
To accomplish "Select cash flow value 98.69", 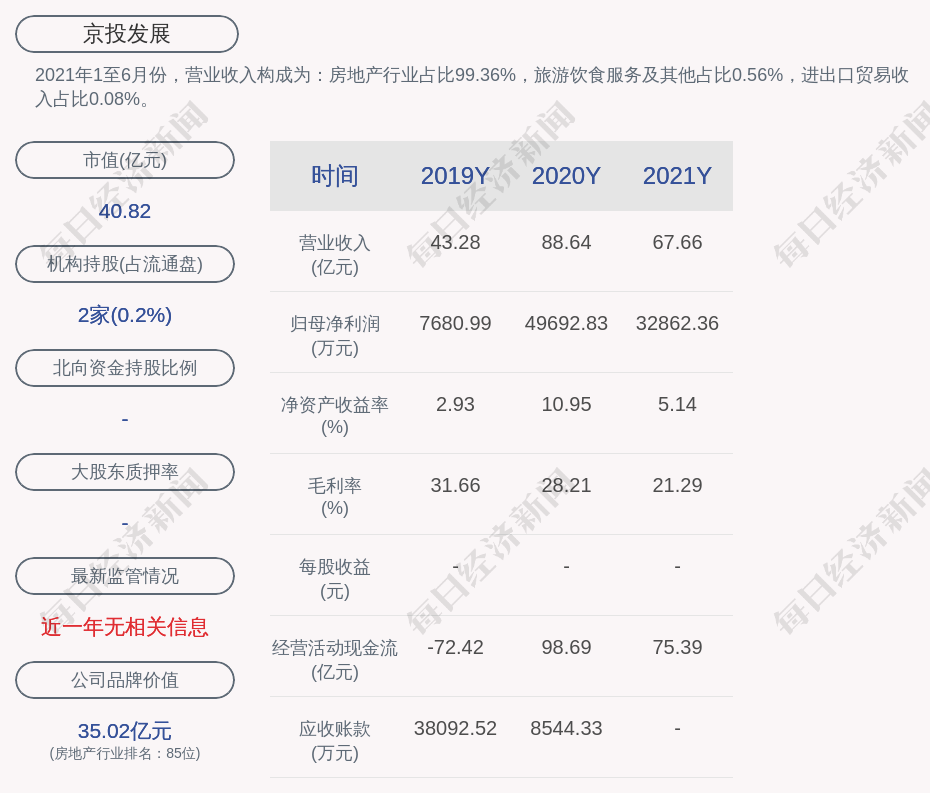I will click(x=566, y=647).
